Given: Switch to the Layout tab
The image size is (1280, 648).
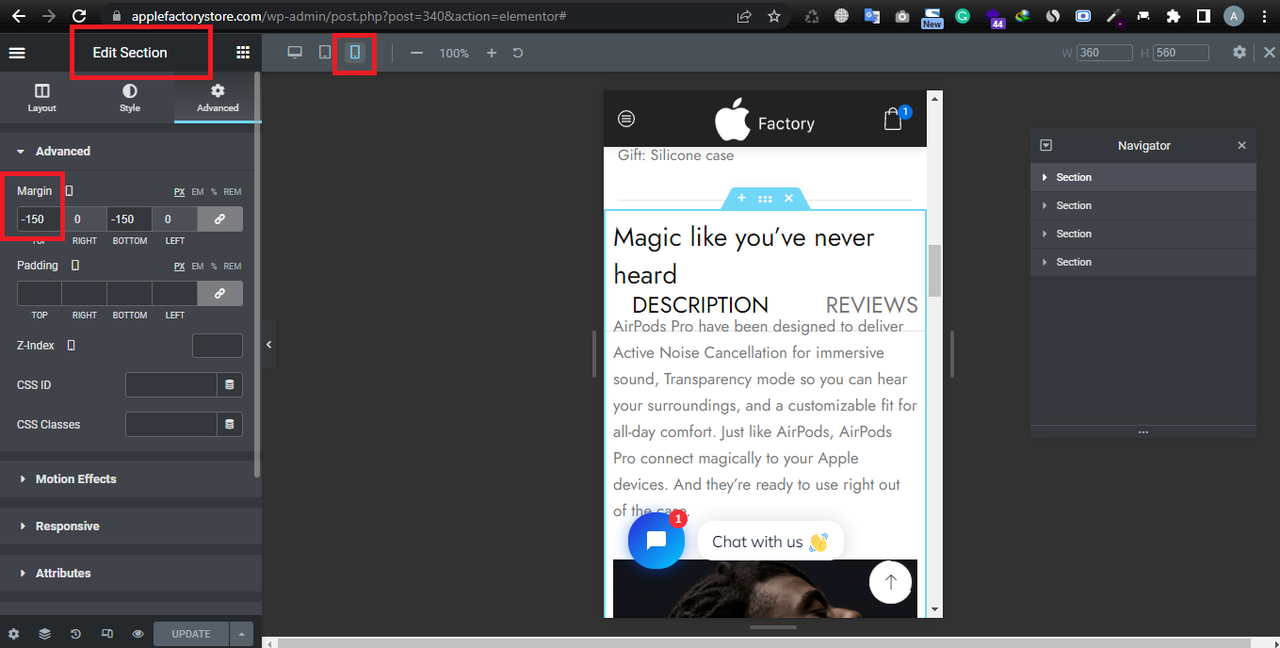Looking at the screenshot, I should tap(42, 98).
